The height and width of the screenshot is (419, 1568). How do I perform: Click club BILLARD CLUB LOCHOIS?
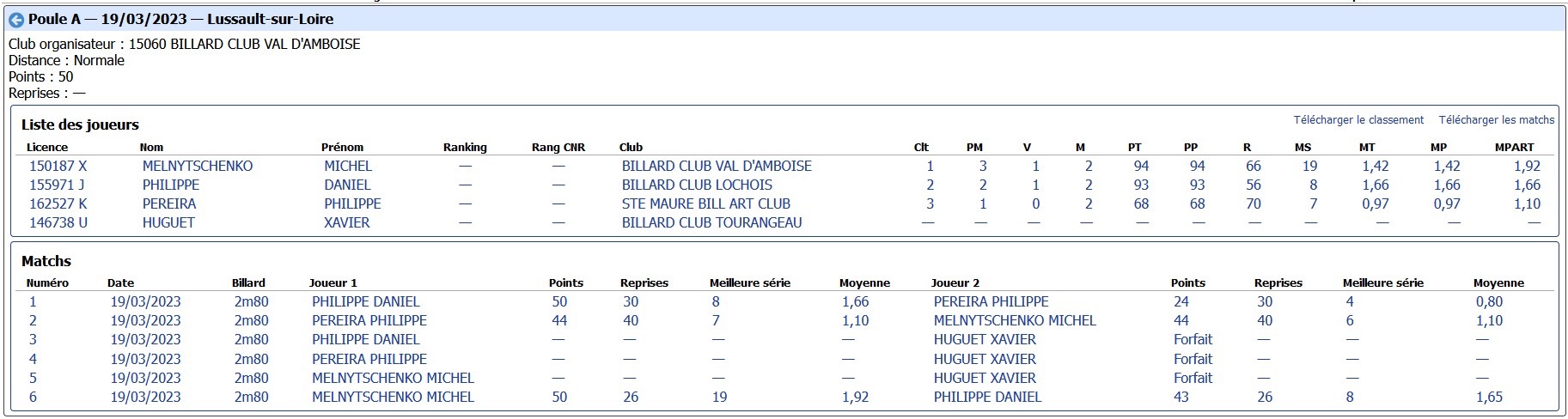click(x=697, y=185)
